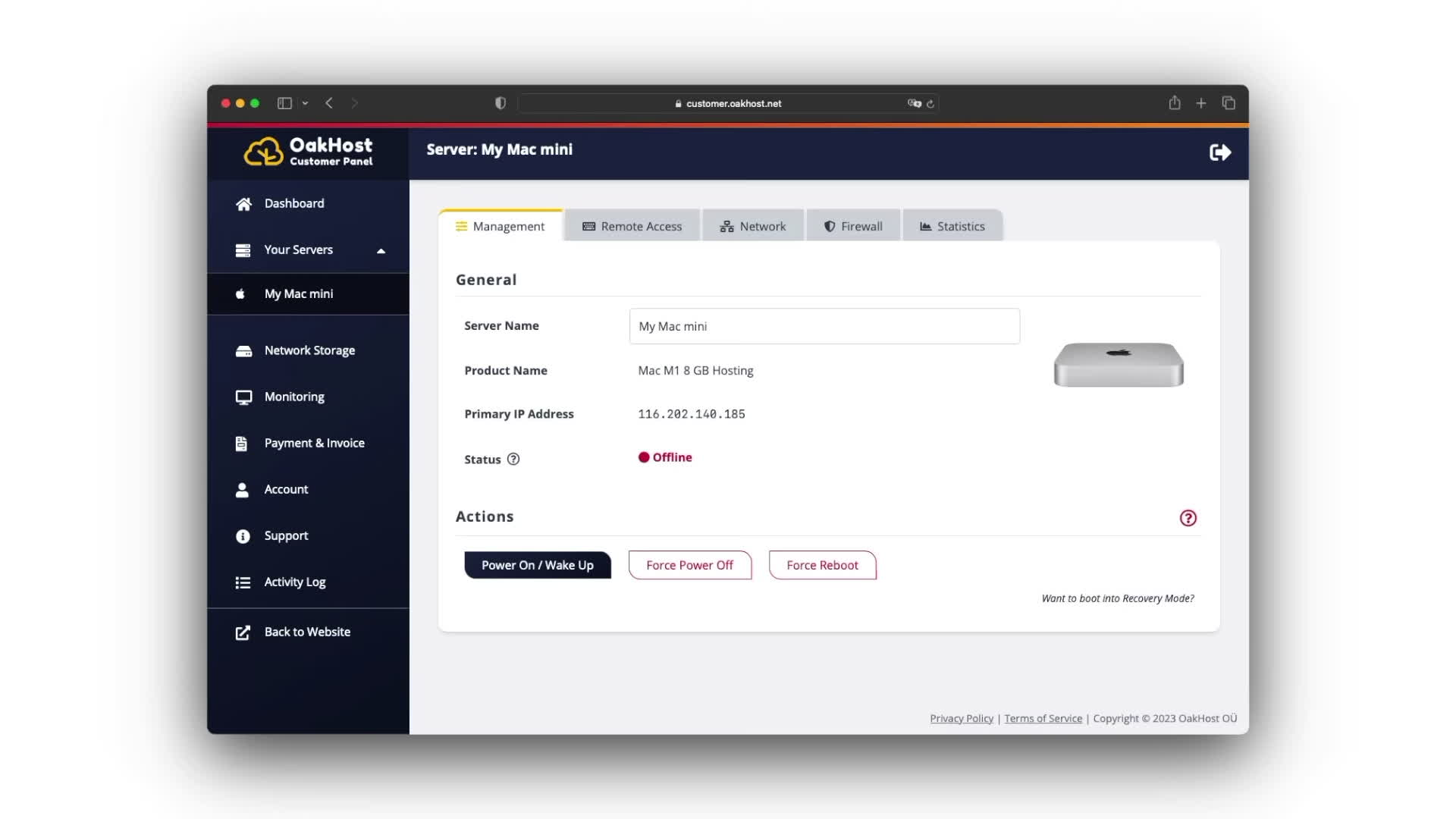The height and width of the screenshot is (819, 1456).
Task: Click the logout icon in header
Action: 1219,152
